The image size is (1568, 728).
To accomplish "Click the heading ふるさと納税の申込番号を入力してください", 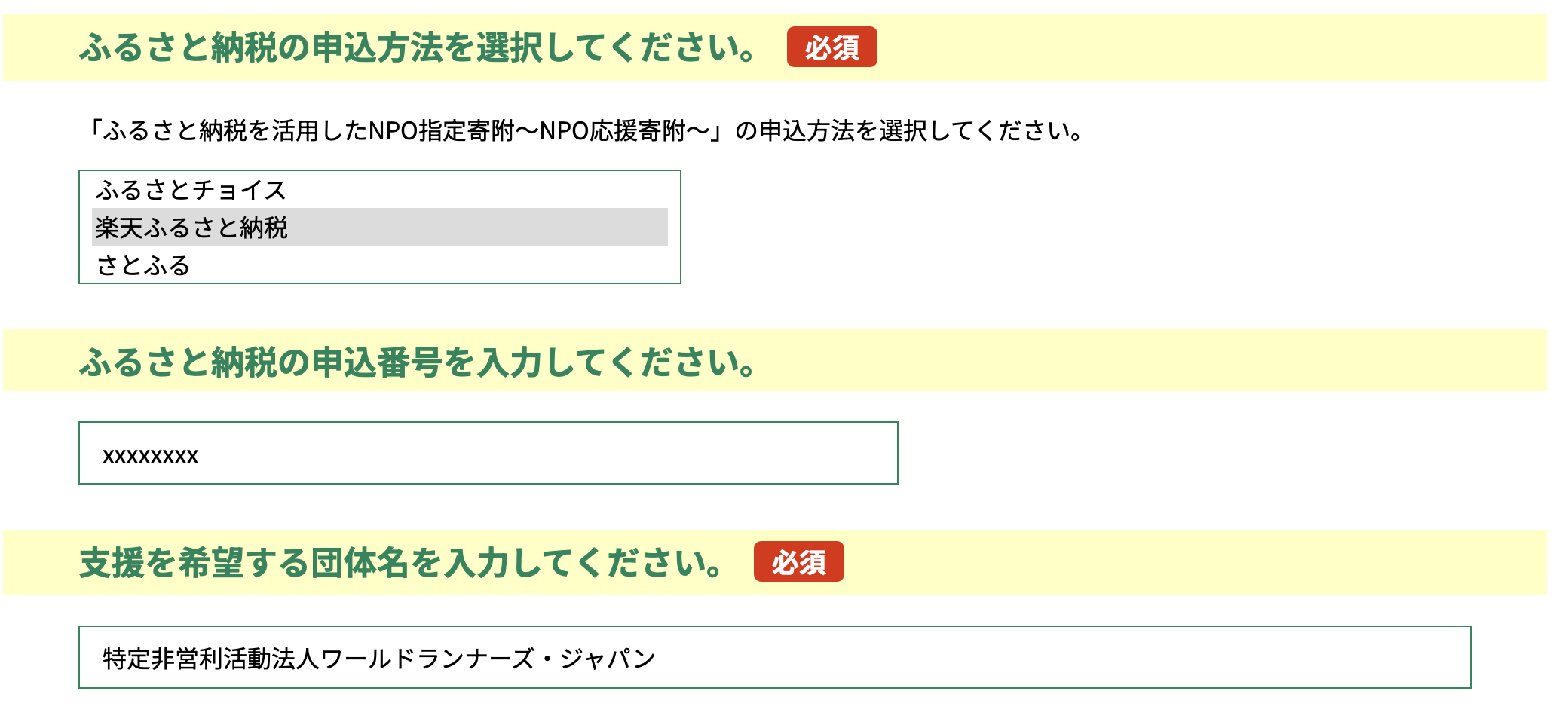I will click(417, 362).
